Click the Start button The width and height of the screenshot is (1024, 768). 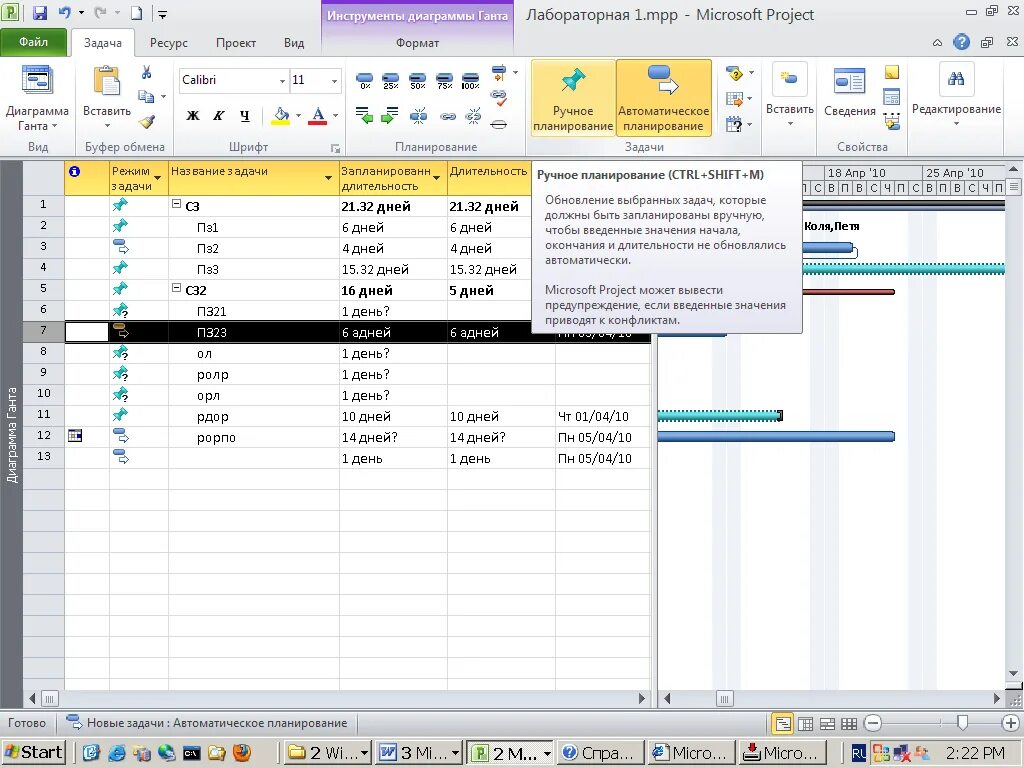tap(34, 752)
